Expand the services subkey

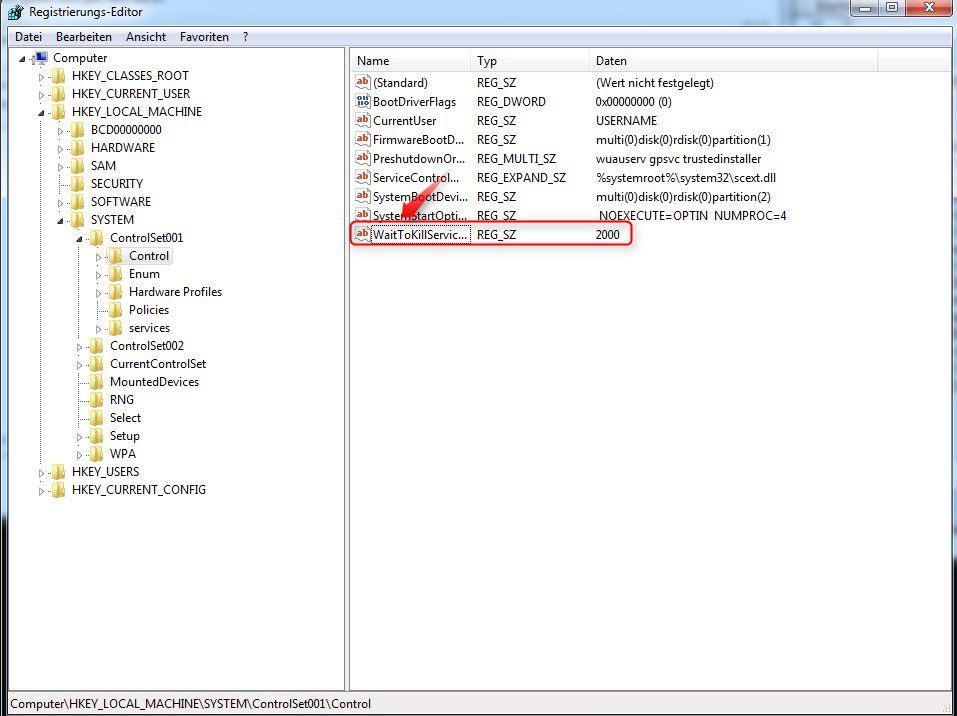(97, 327)
